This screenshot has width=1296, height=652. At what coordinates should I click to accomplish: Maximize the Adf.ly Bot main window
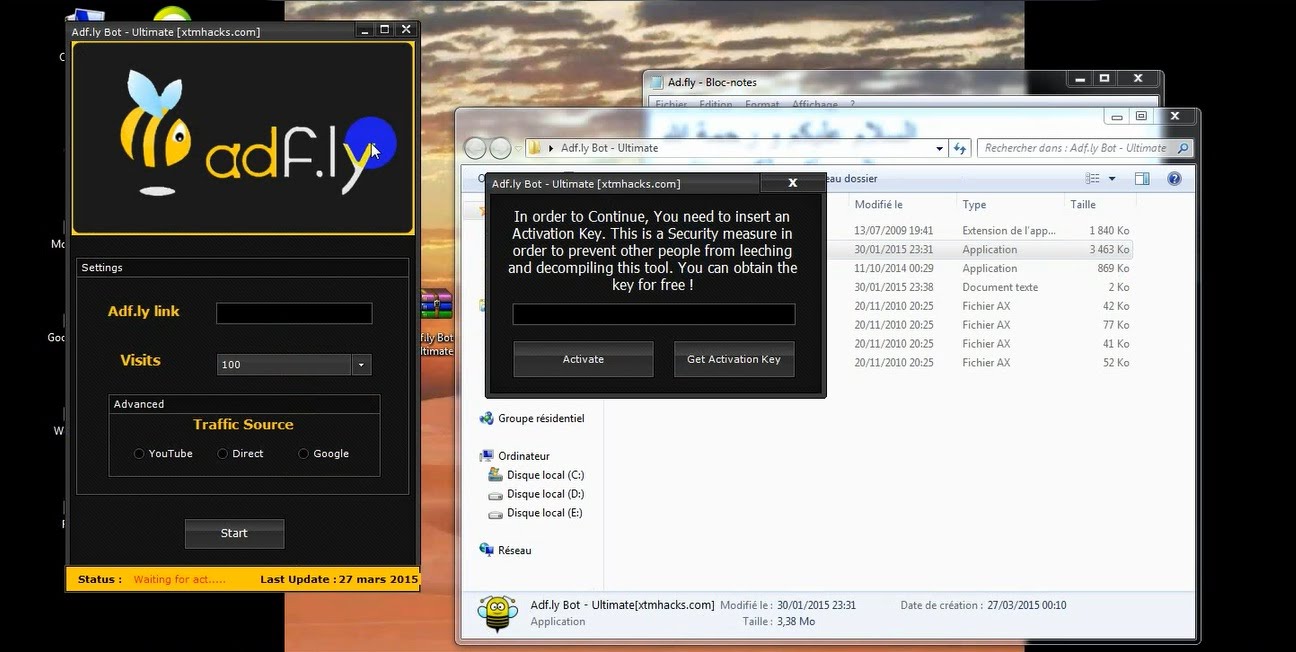click(x=385, y=30)
